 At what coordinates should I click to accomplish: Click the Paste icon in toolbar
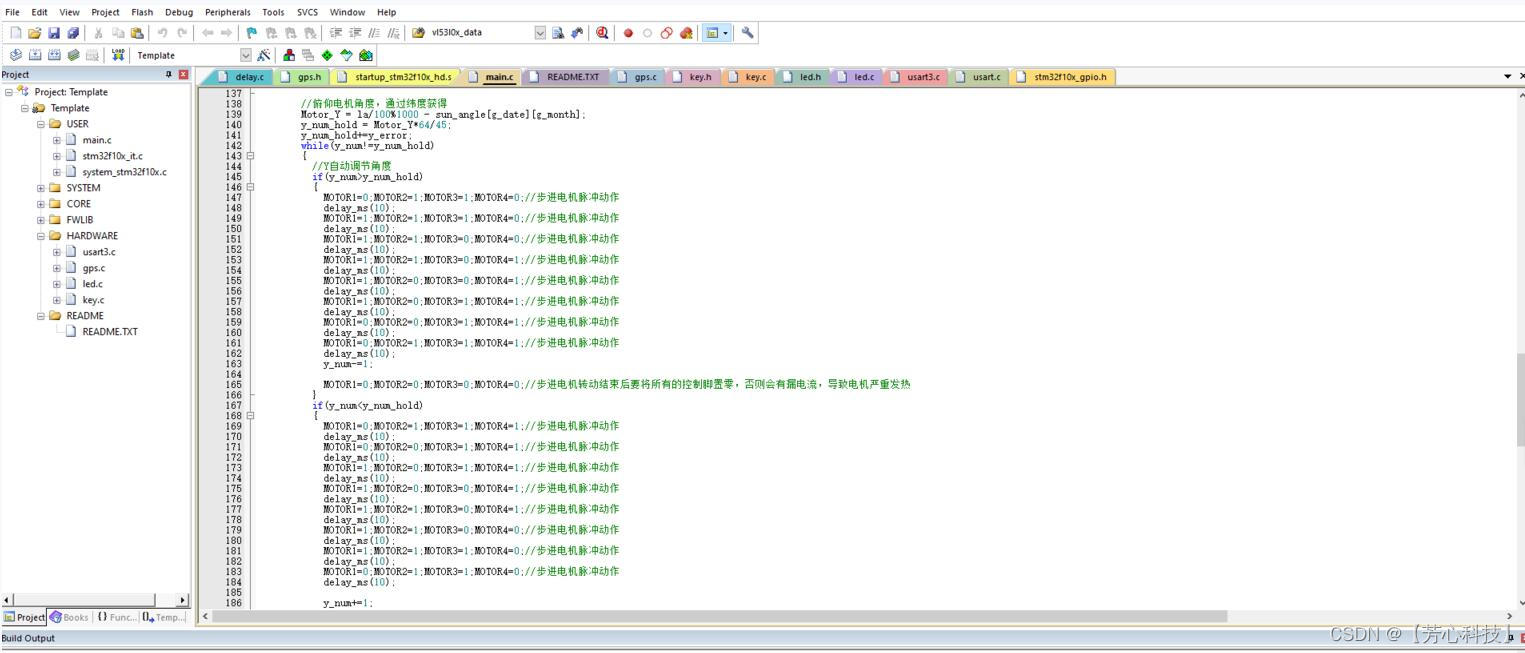(137, 33)
